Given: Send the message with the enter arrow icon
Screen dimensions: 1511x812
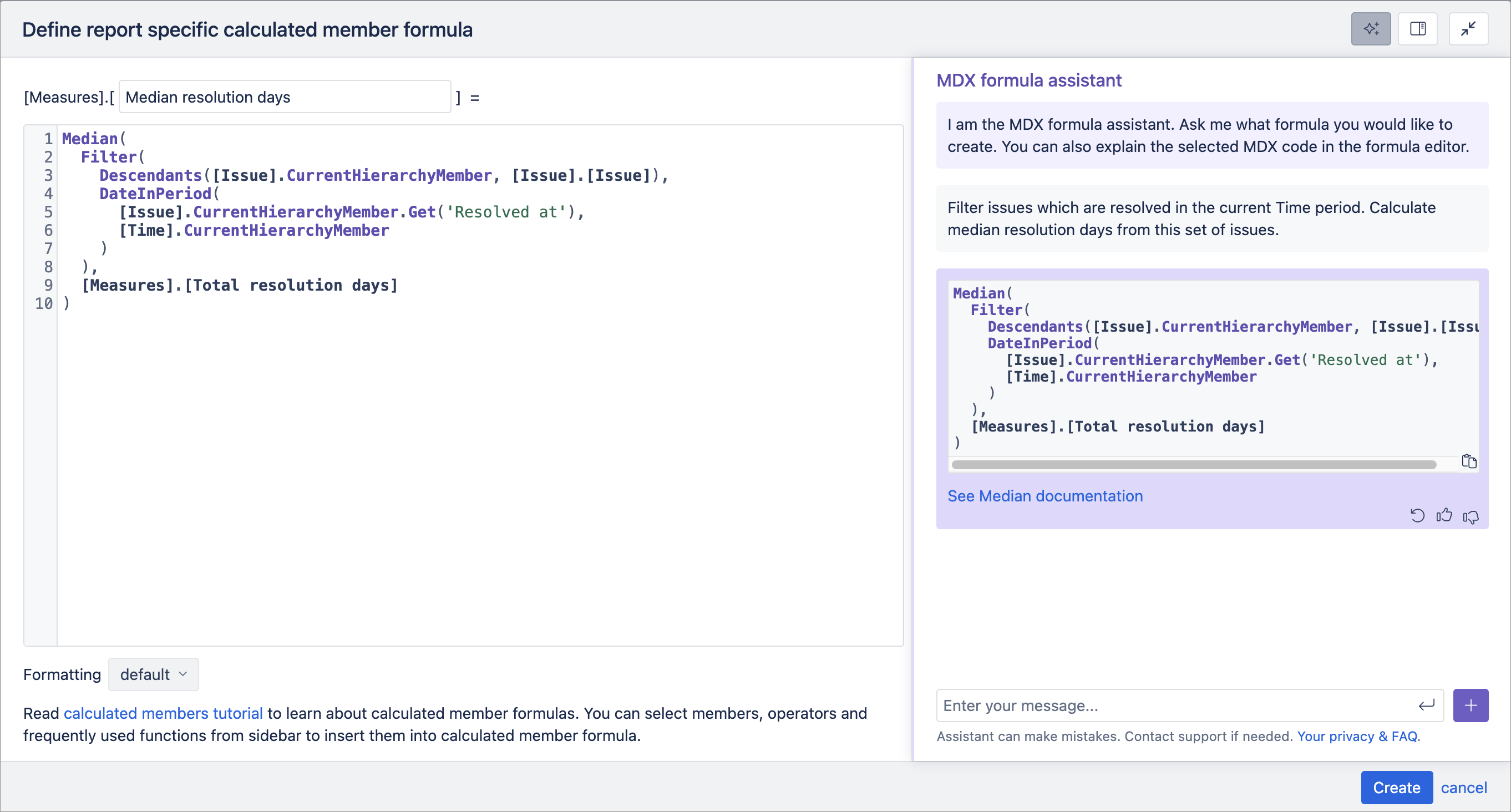Looking at the screenshot, I should coord(1427,705).
